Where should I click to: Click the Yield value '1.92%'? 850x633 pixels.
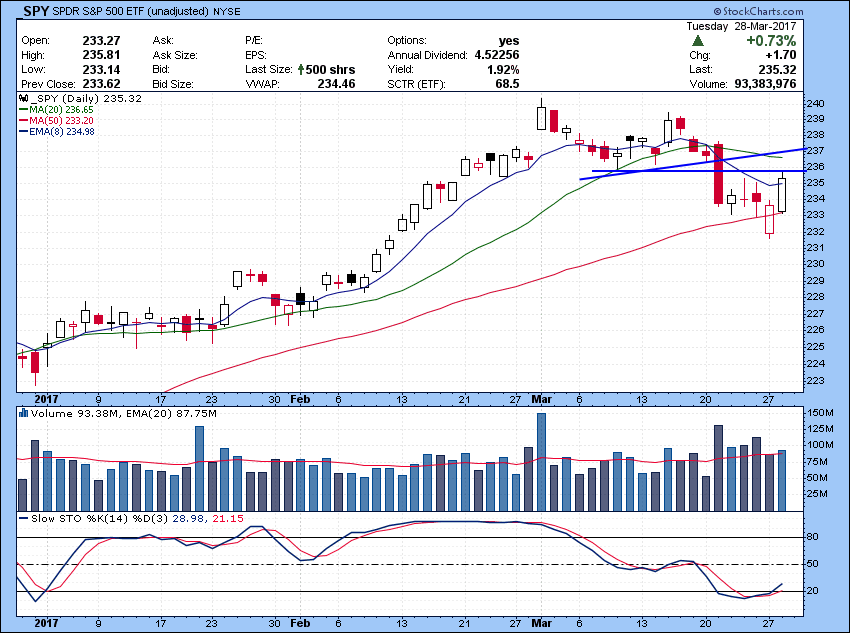click(503, 69)
